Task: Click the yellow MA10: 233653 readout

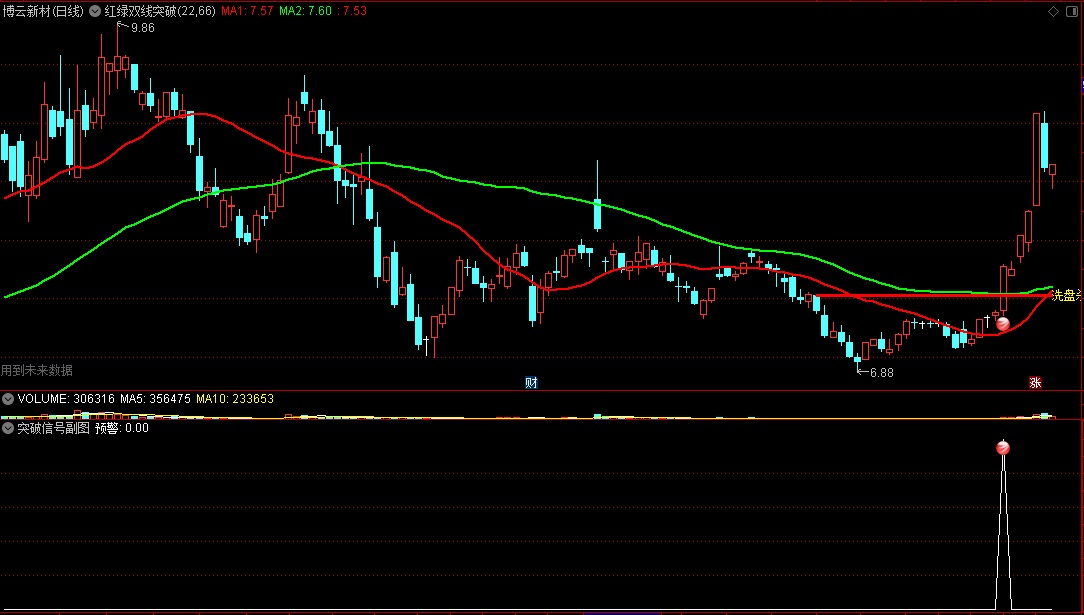Action: point(235,399)
